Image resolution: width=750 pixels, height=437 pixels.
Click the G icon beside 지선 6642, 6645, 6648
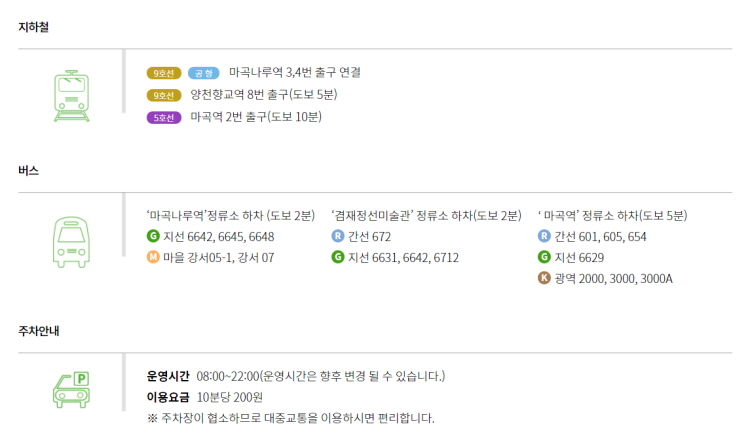click(153, 237)
